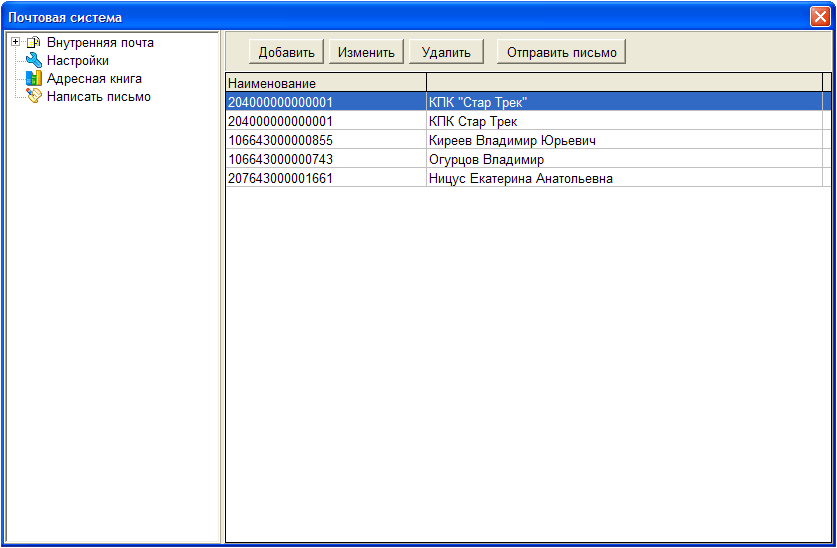Select contact Ницус Екатерина Анатольевна

tap(520, 179)
